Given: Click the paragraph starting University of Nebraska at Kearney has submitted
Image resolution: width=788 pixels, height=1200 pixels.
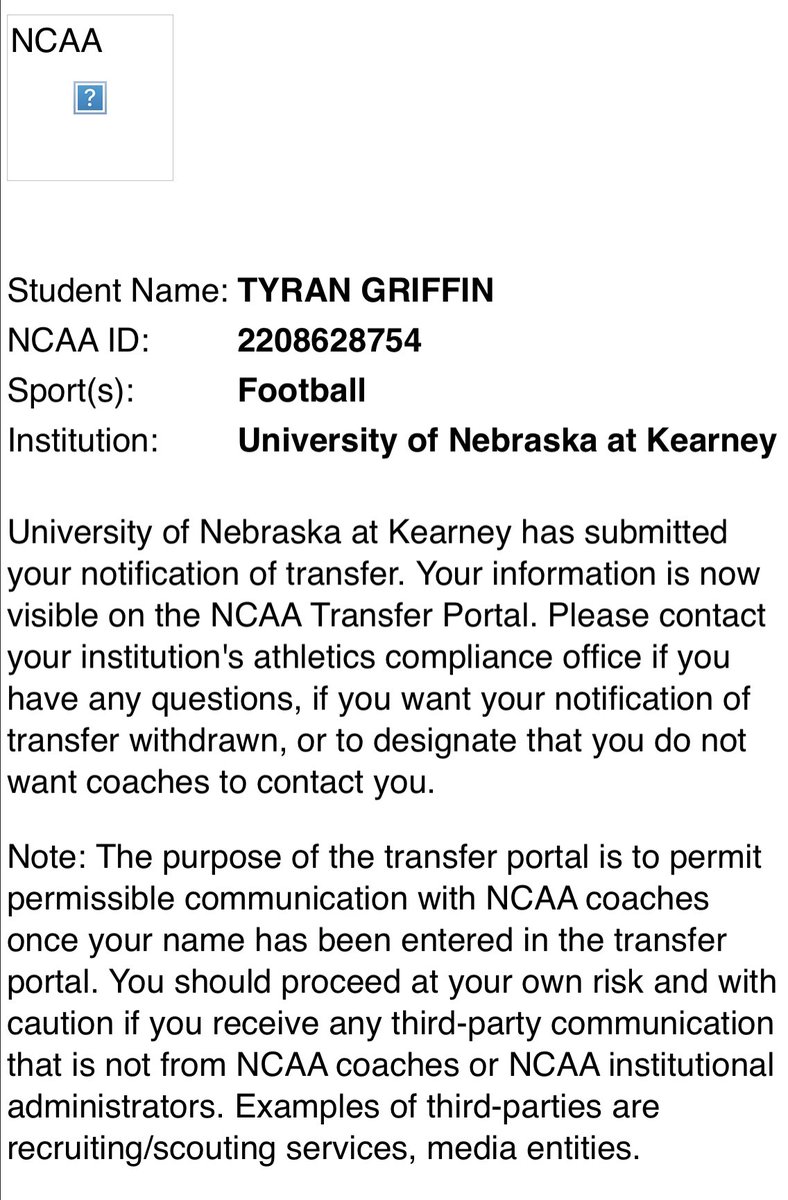Looking at the screenshot, I should [384, 656].
